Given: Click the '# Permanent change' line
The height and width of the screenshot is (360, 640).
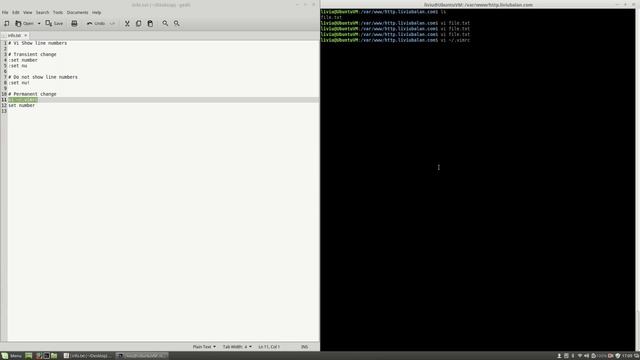Looking at the screenshot, I should [x=32, y=94].
